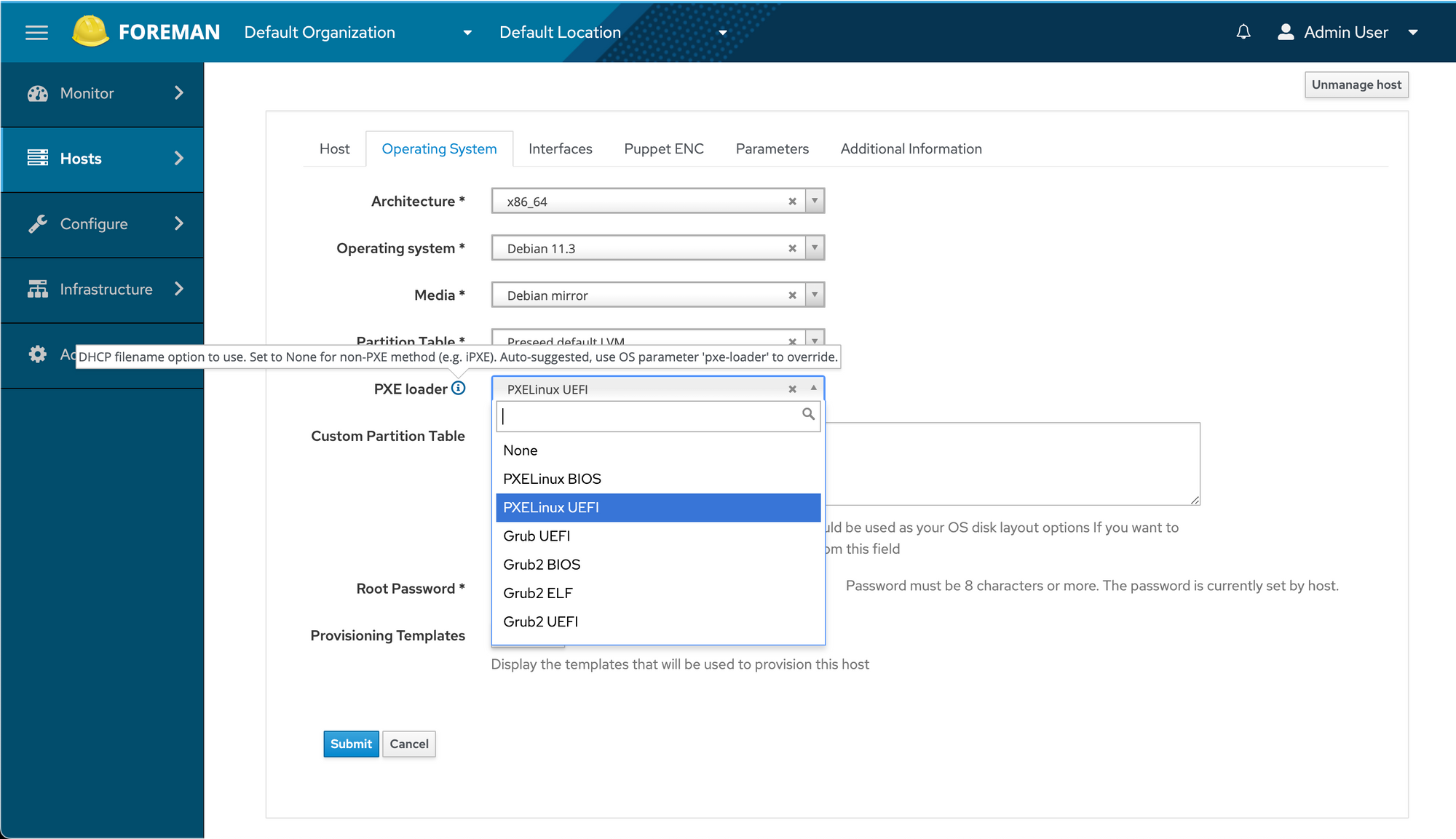
Task: Clear the Architecture x86_64 selection
Action: pos(792,202)
